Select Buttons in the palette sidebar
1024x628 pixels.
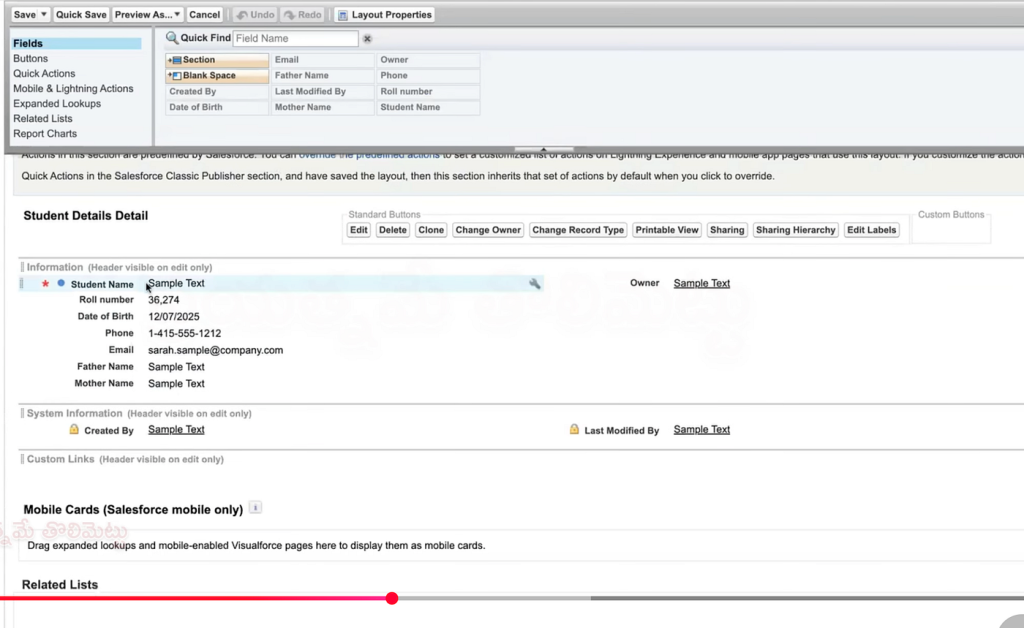coord(31,58)
